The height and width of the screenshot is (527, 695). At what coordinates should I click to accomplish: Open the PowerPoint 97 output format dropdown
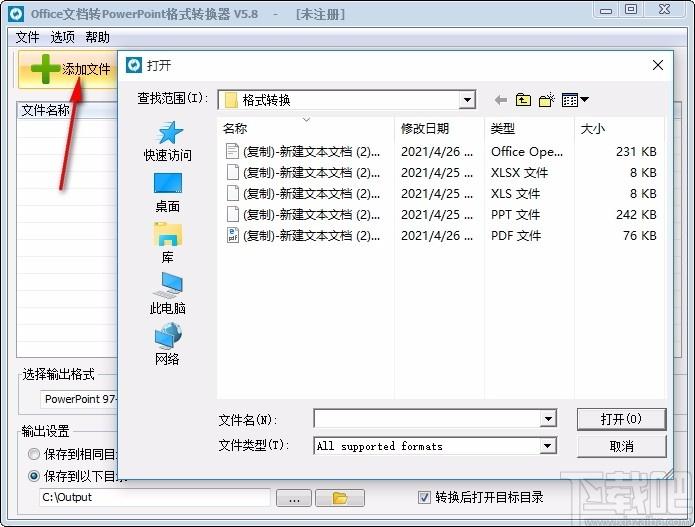pos(80,399)
